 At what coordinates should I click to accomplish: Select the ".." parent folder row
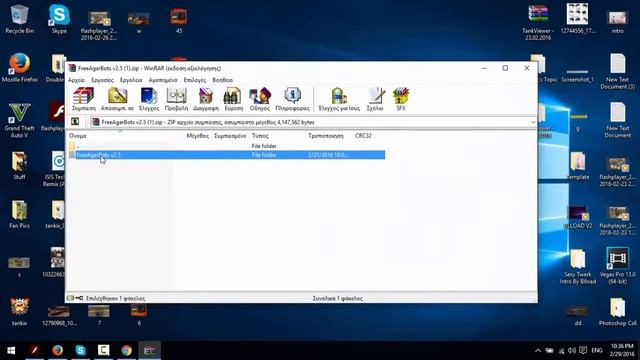pyautogui.click(x=227, y=146)
